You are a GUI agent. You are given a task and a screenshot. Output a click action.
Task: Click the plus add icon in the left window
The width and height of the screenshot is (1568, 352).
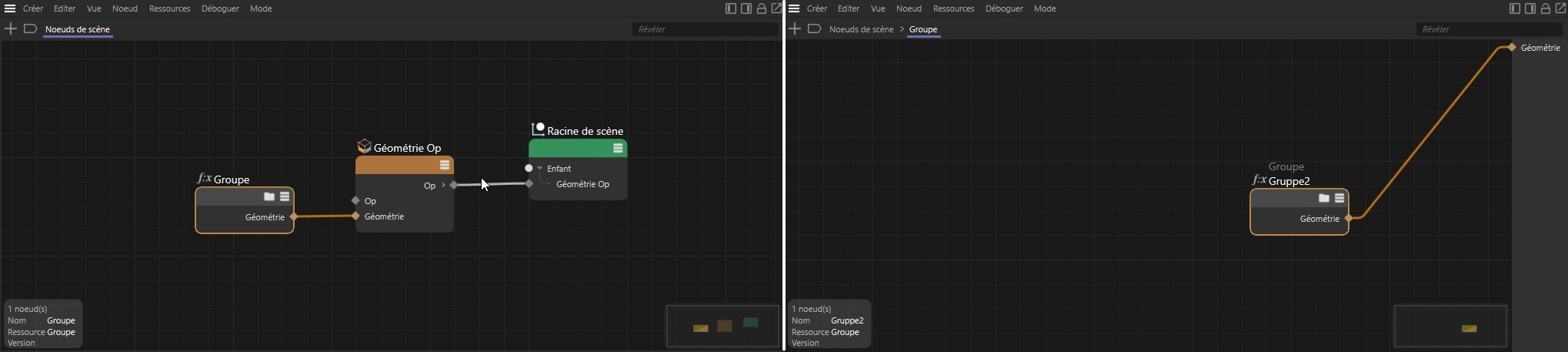tap(11, 28)
